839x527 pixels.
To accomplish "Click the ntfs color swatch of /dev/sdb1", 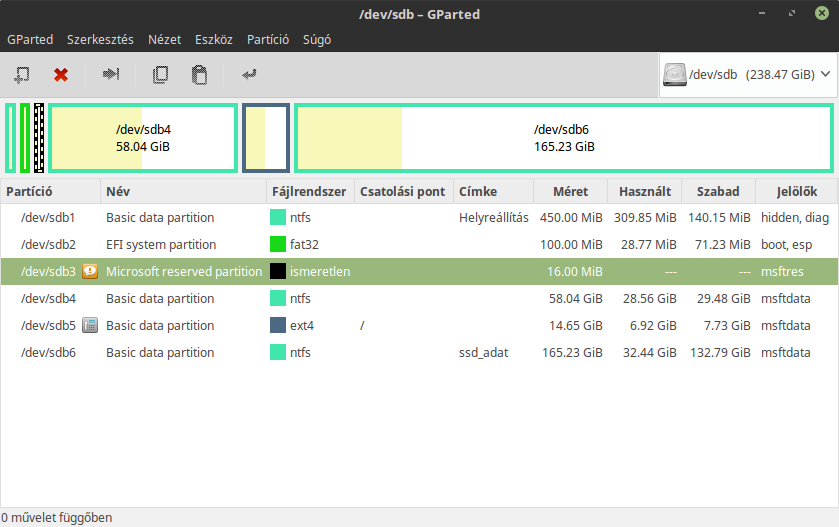I will coord(278,217).
